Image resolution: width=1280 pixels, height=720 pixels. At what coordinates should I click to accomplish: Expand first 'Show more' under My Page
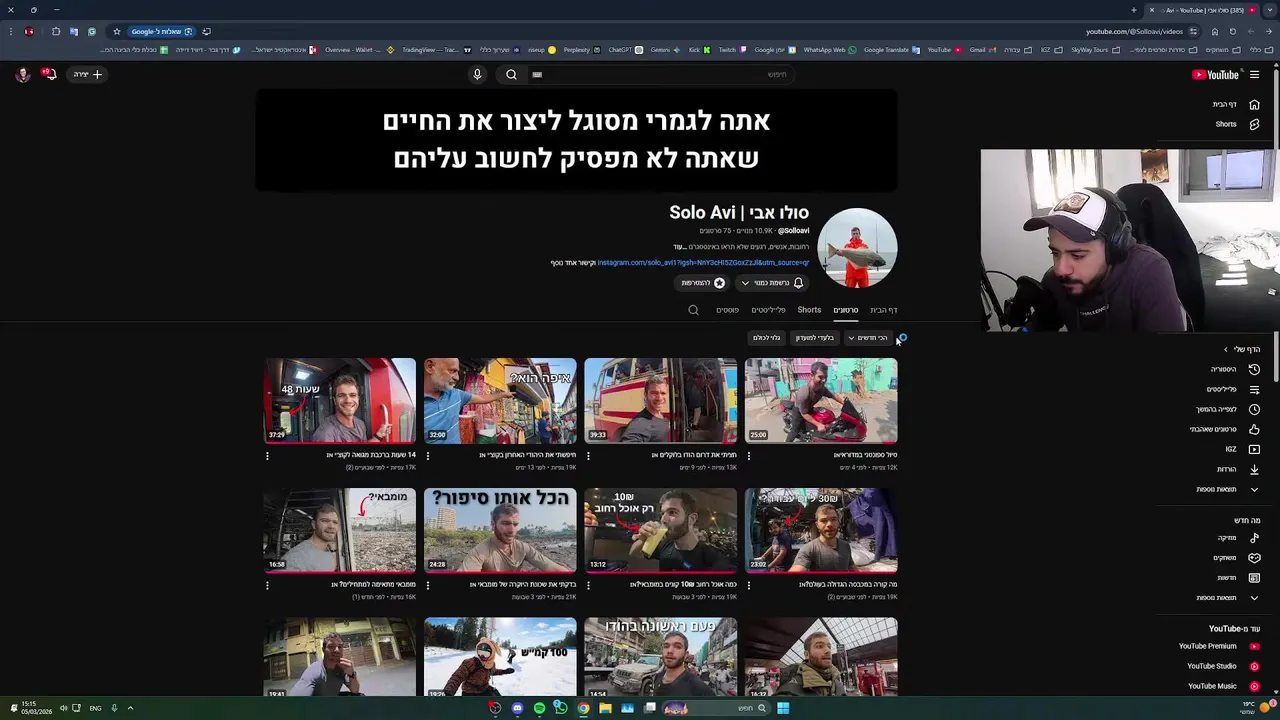click(1227, 489)
